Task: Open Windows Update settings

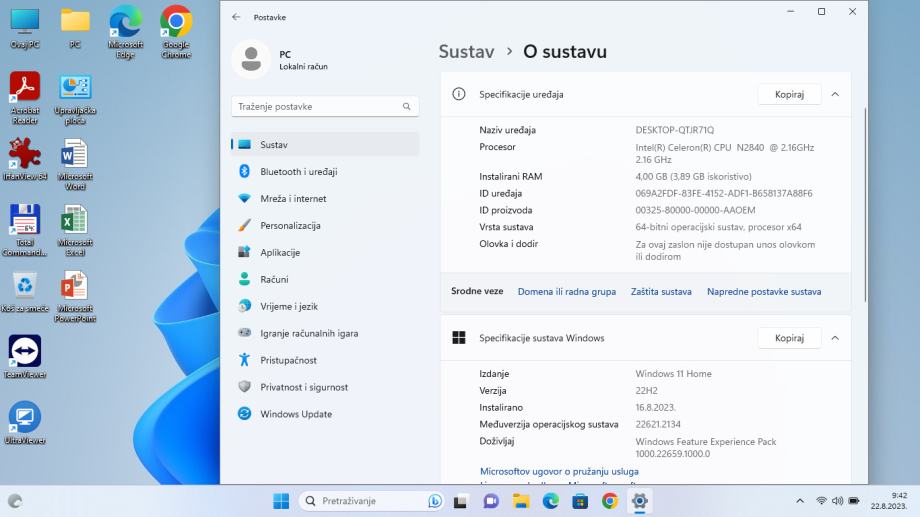Action: (x=296, y=414)
